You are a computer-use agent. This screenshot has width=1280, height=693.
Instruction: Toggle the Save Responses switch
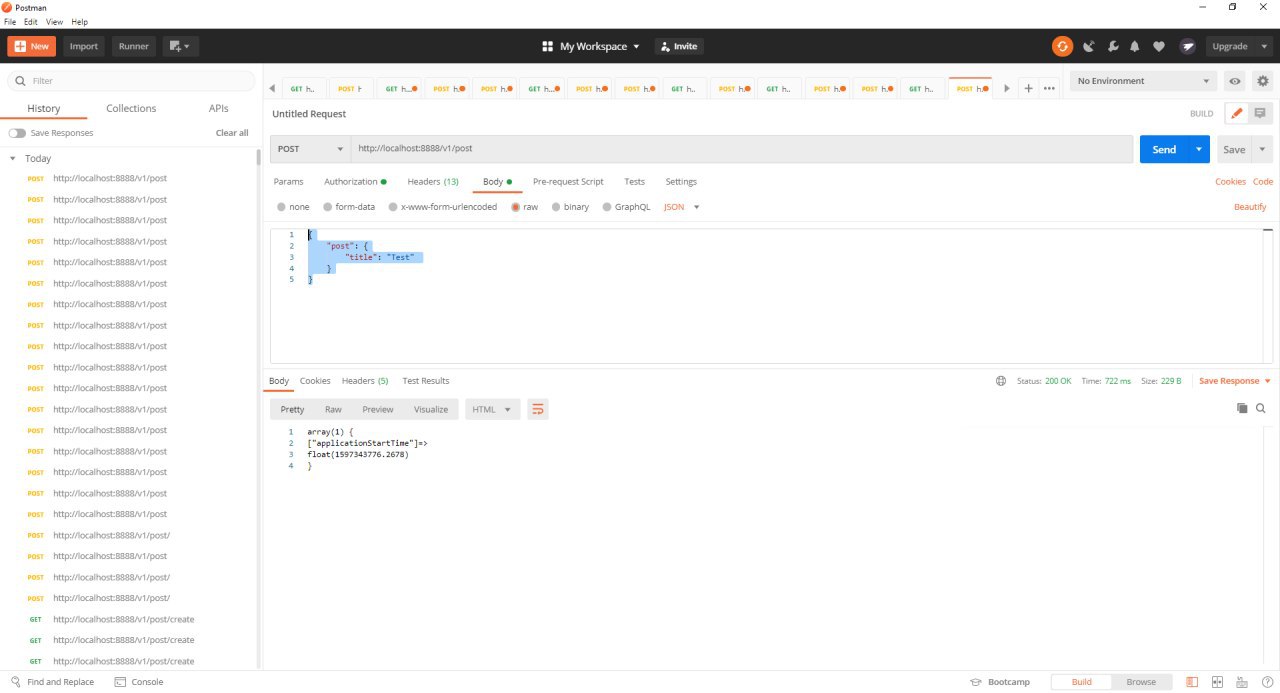click(x=17, y=133)
